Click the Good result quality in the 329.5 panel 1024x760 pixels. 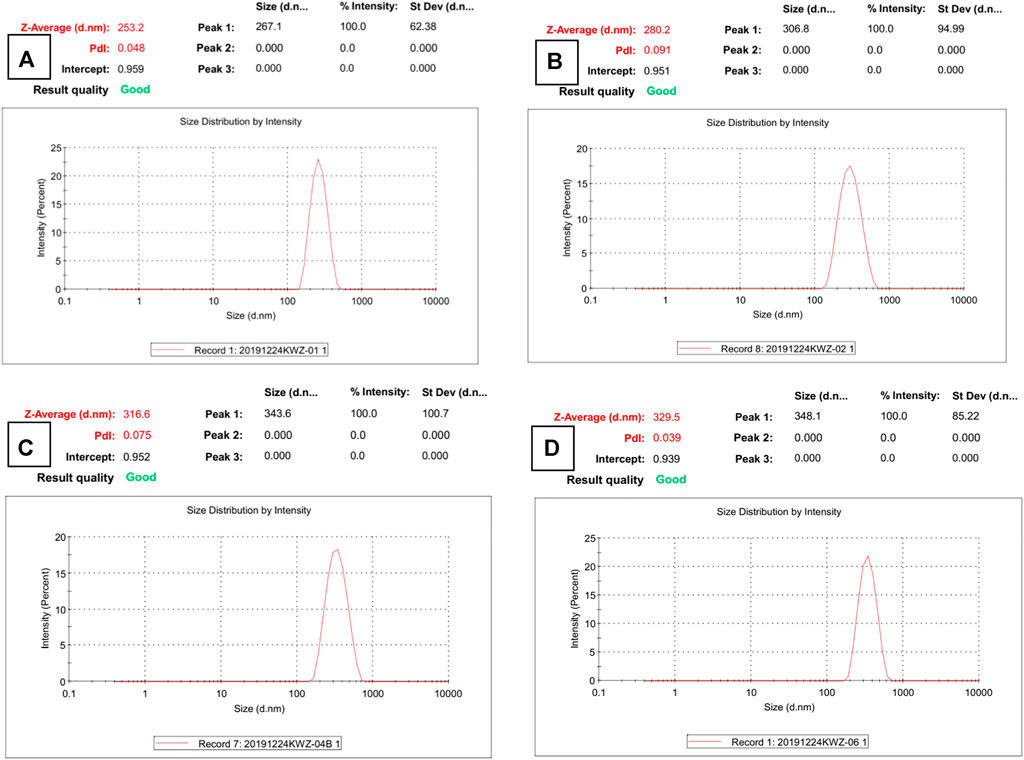[671, 479]
